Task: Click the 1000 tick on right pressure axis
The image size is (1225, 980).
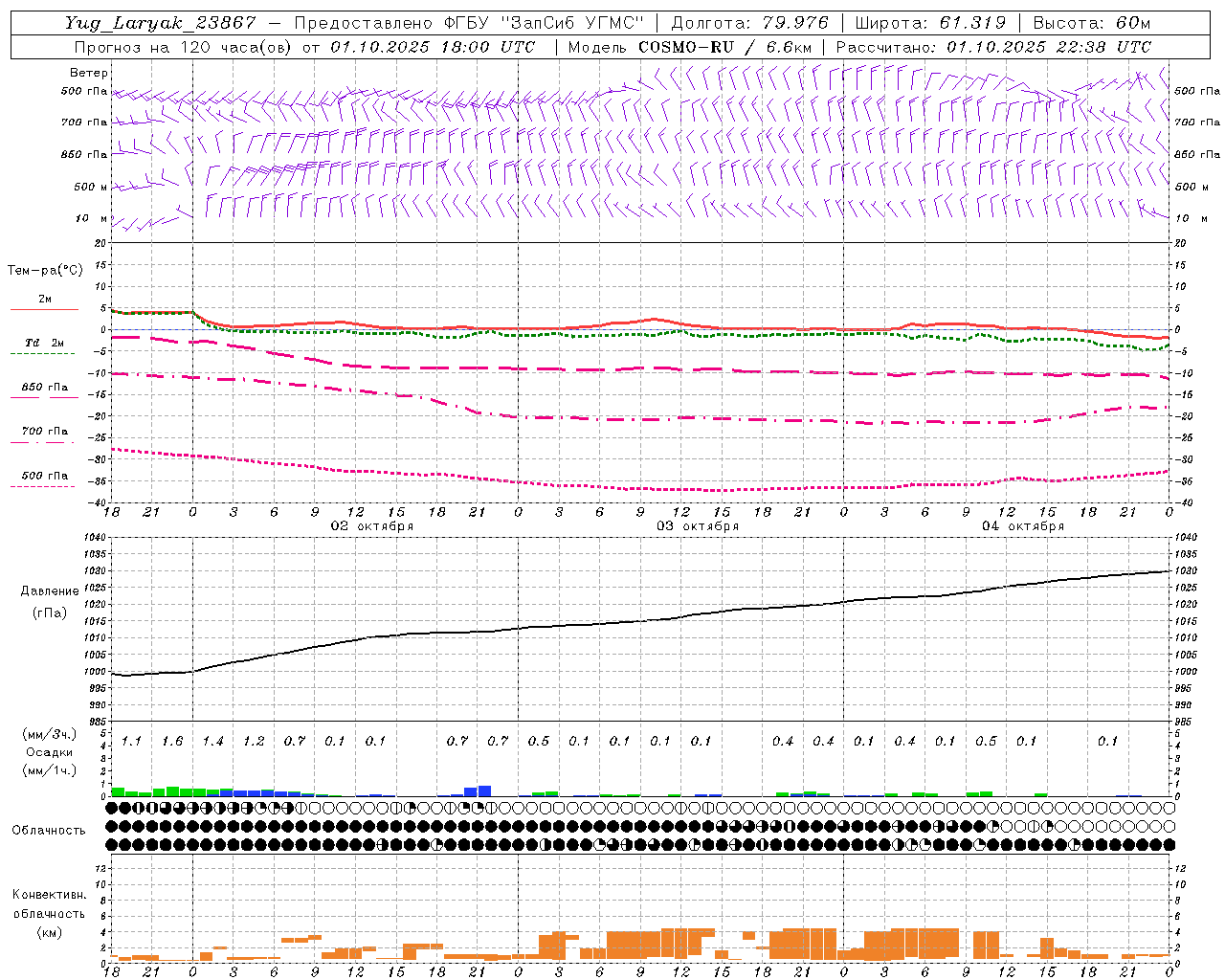Action: click(x=1186, y=672)
